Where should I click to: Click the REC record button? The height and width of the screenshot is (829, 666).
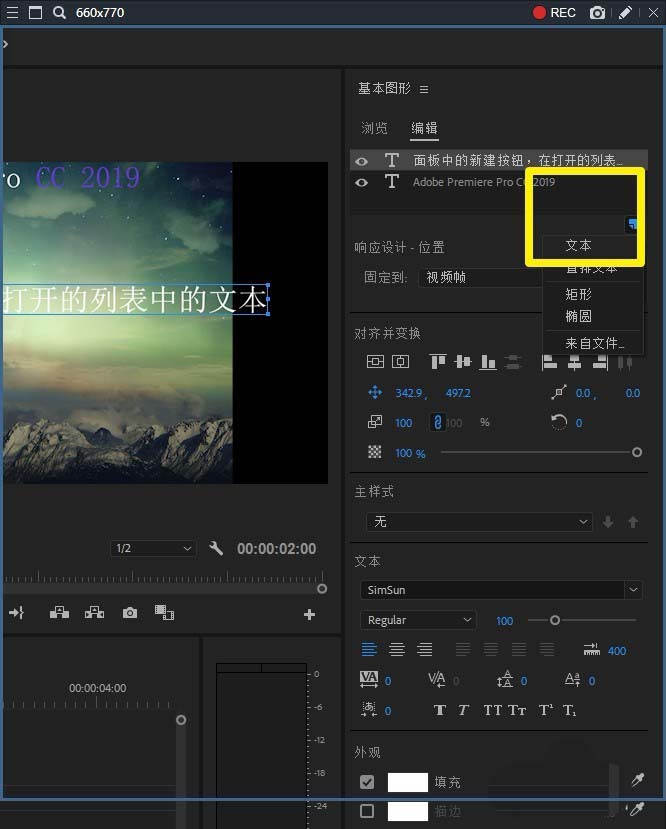(554, 12)
